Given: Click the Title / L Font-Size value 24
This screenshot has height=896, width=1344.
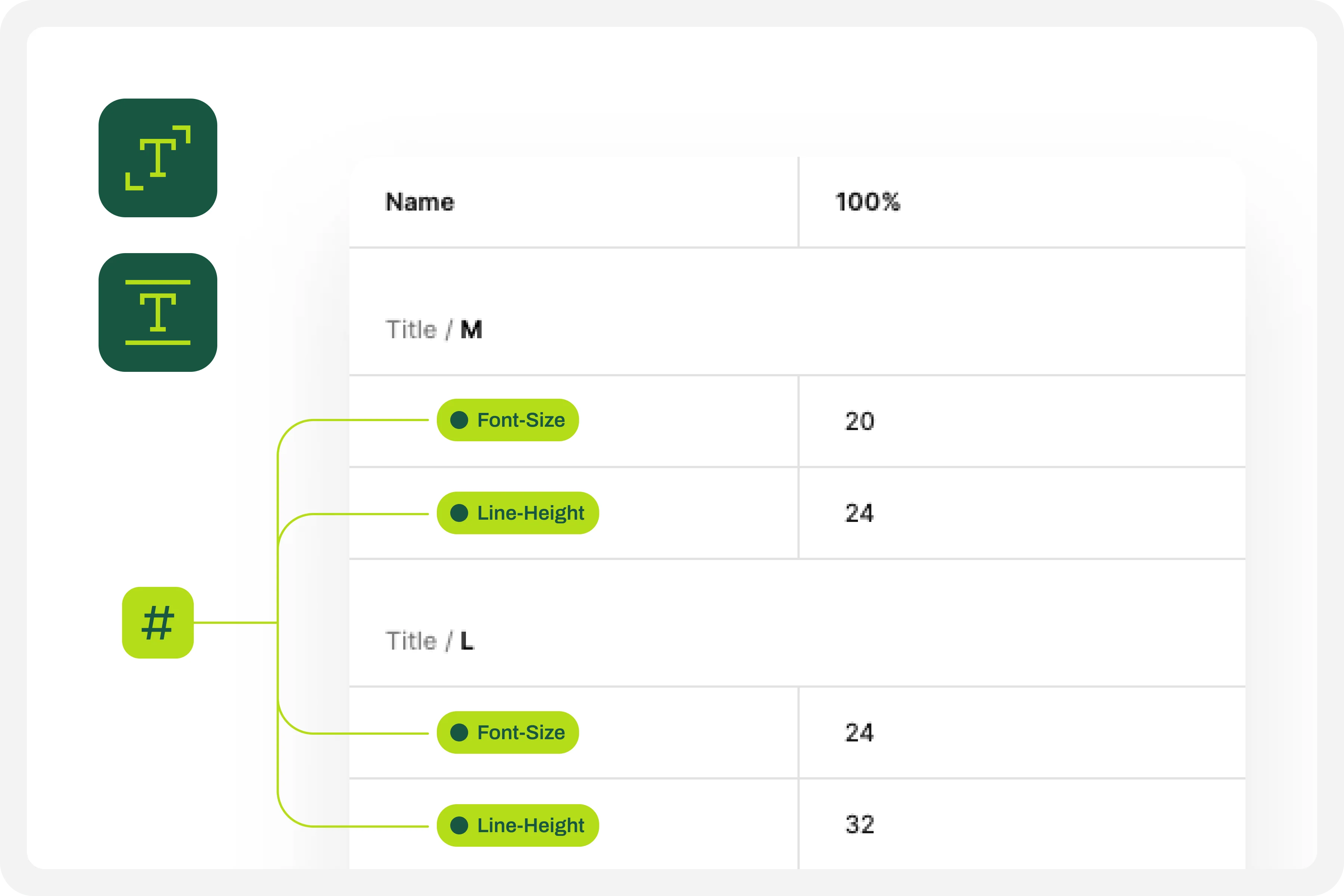Looking at the screenshot, I should click(x=859, y=733).
